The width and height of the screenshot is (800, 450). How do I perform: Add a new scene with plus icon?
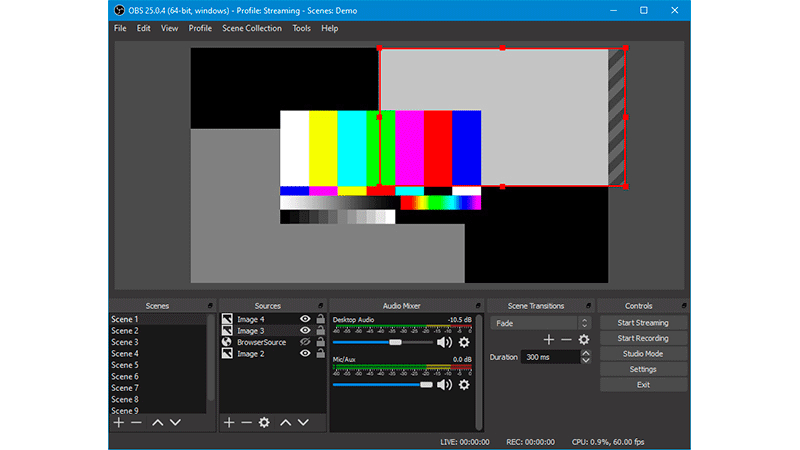tap(119, 423)
